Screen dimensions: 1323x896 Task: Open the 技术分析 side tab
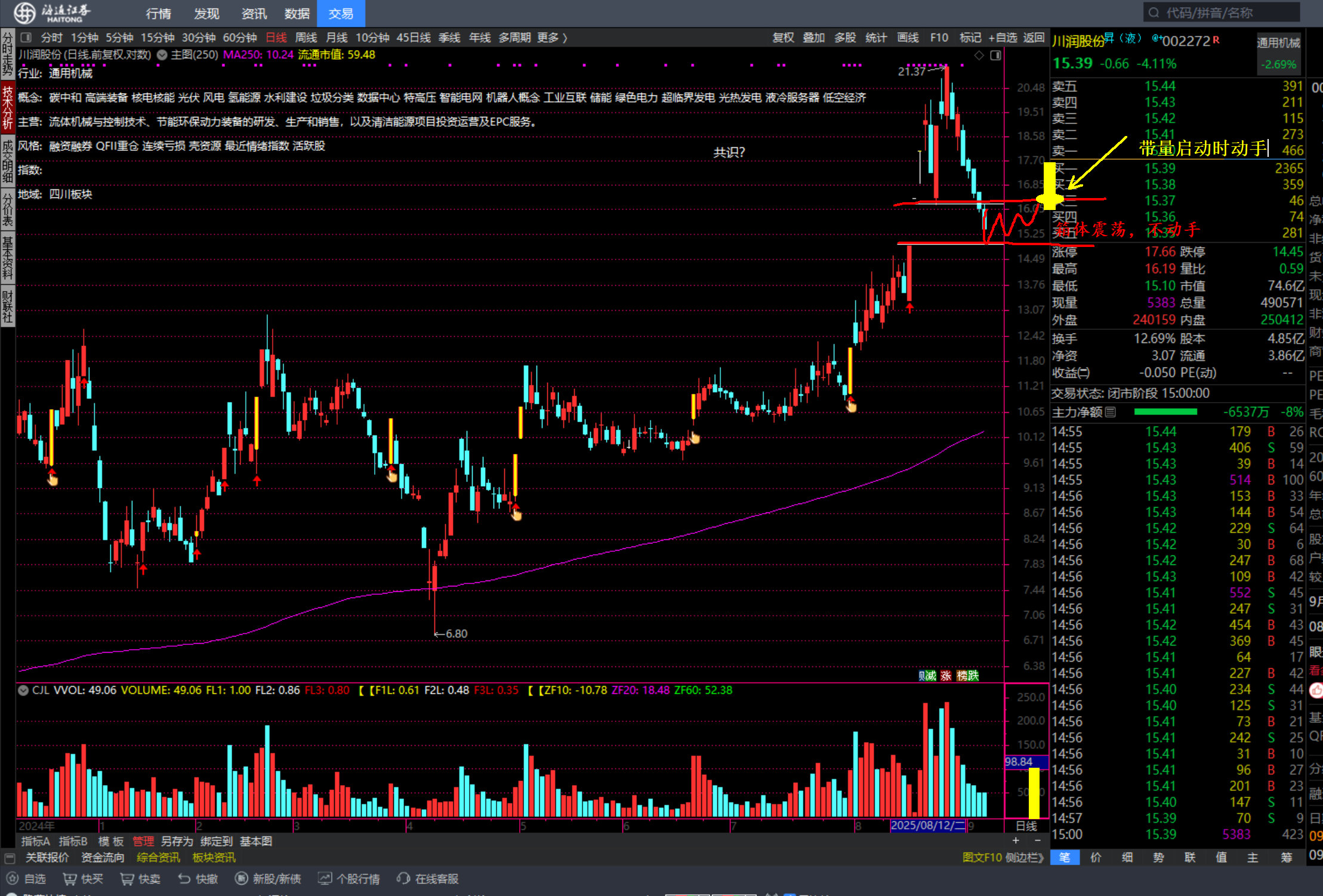(x=7, y=107)
